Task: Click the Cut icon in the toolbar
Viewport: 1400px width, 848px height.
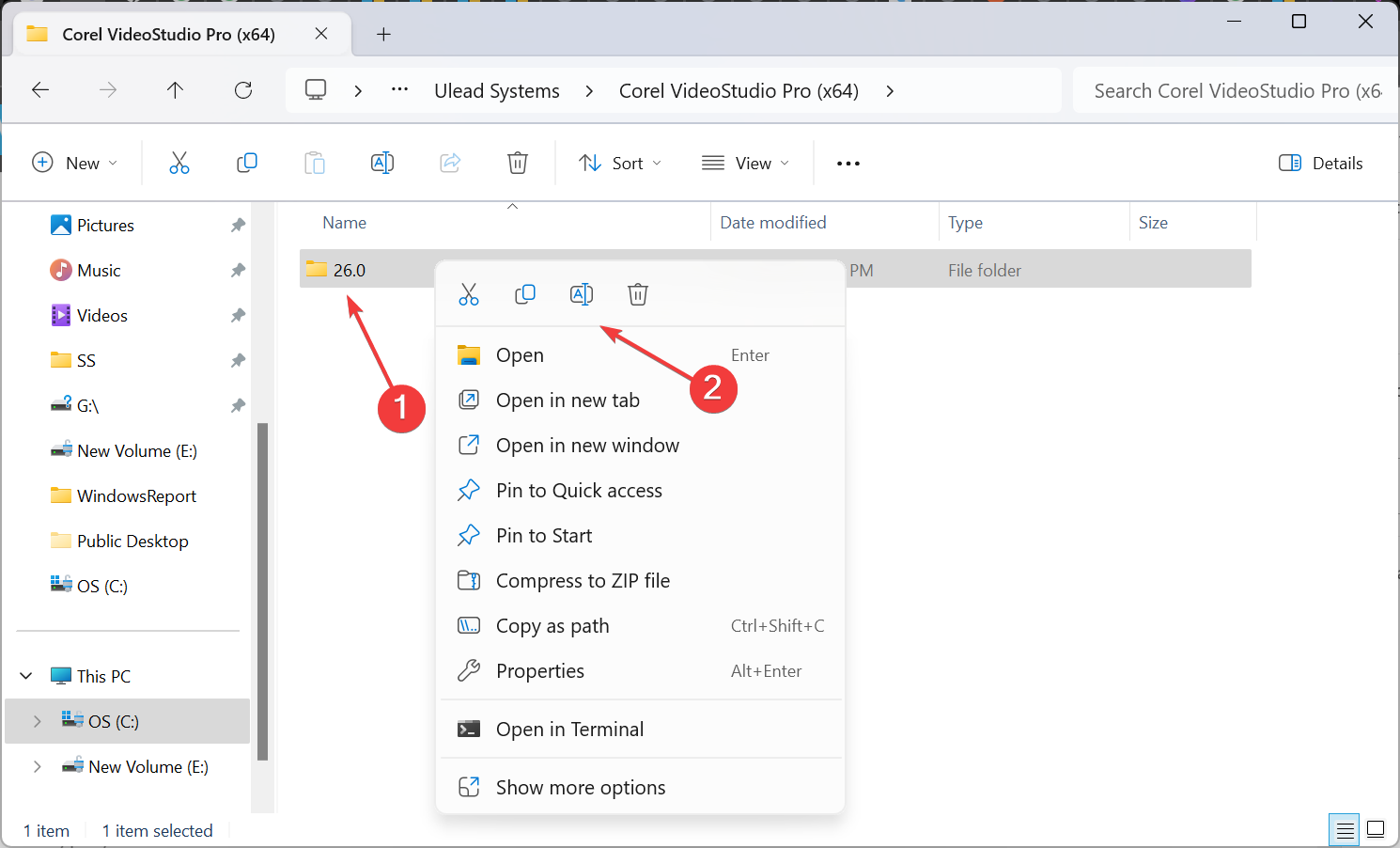Action: coord(179,164)
